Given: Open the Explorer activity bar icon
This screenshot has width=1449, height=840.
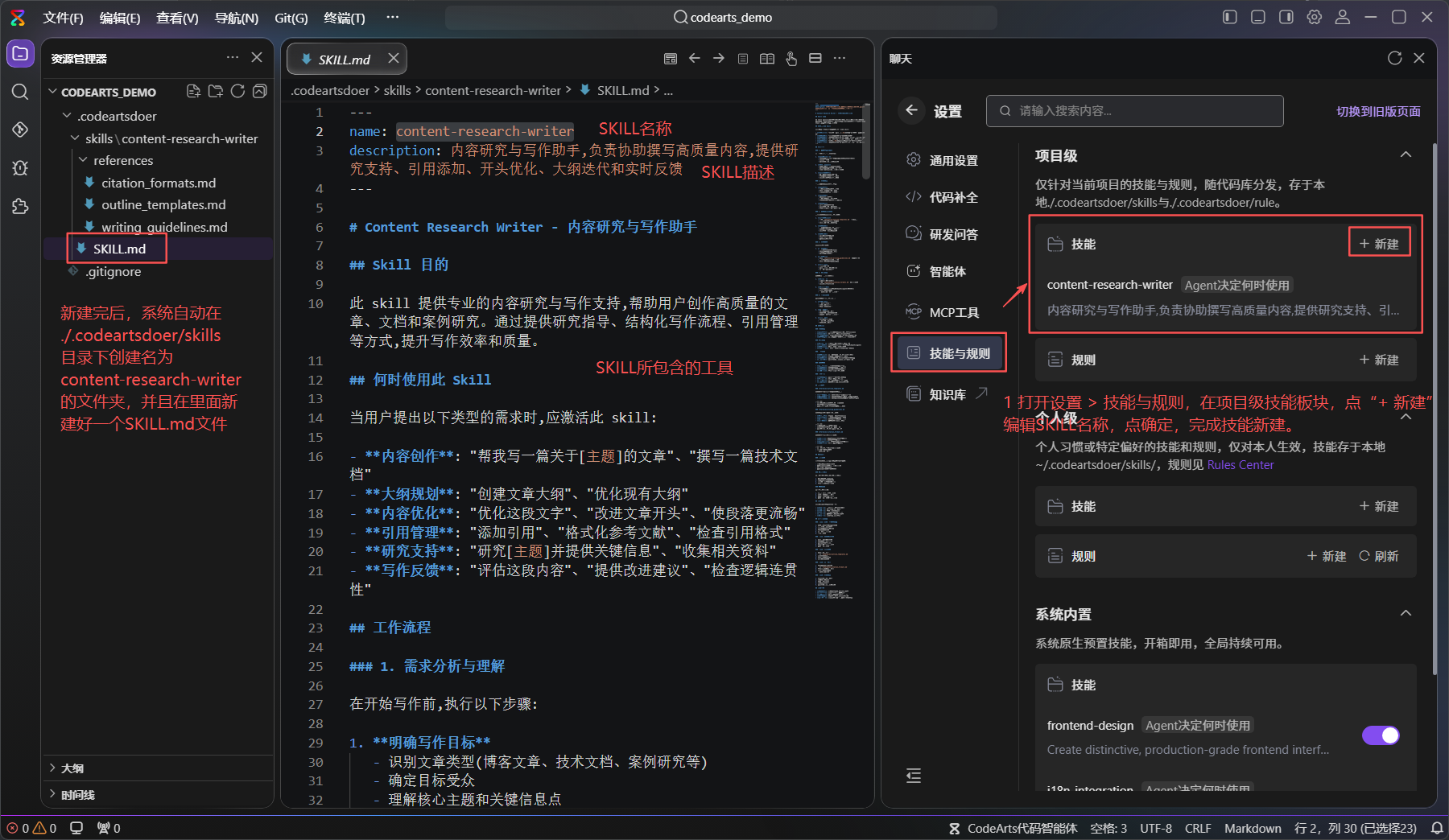Looking at the screenshot, I should click(x=20, y=54).
